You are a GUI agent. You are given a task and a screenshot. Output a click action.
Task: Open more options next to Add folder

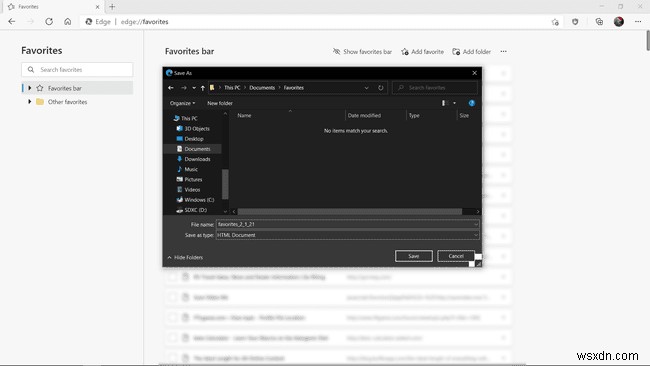click(x=503, y=51)
